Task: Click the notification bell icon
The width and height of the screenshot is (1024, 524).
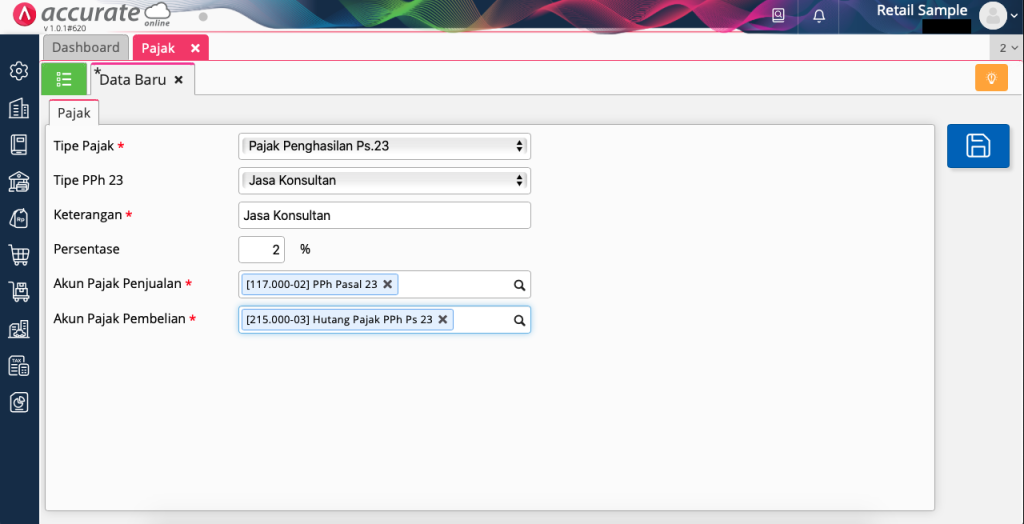Action: point(819,16)
